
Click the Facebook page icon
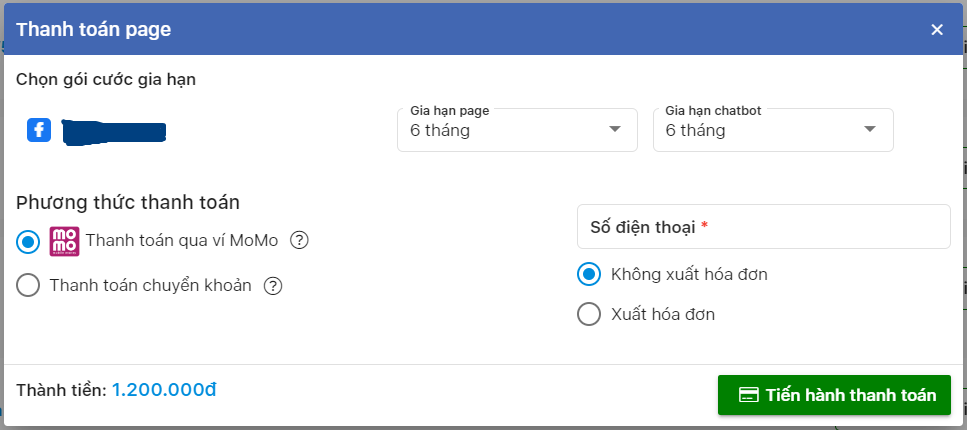(x=39, y=130)
